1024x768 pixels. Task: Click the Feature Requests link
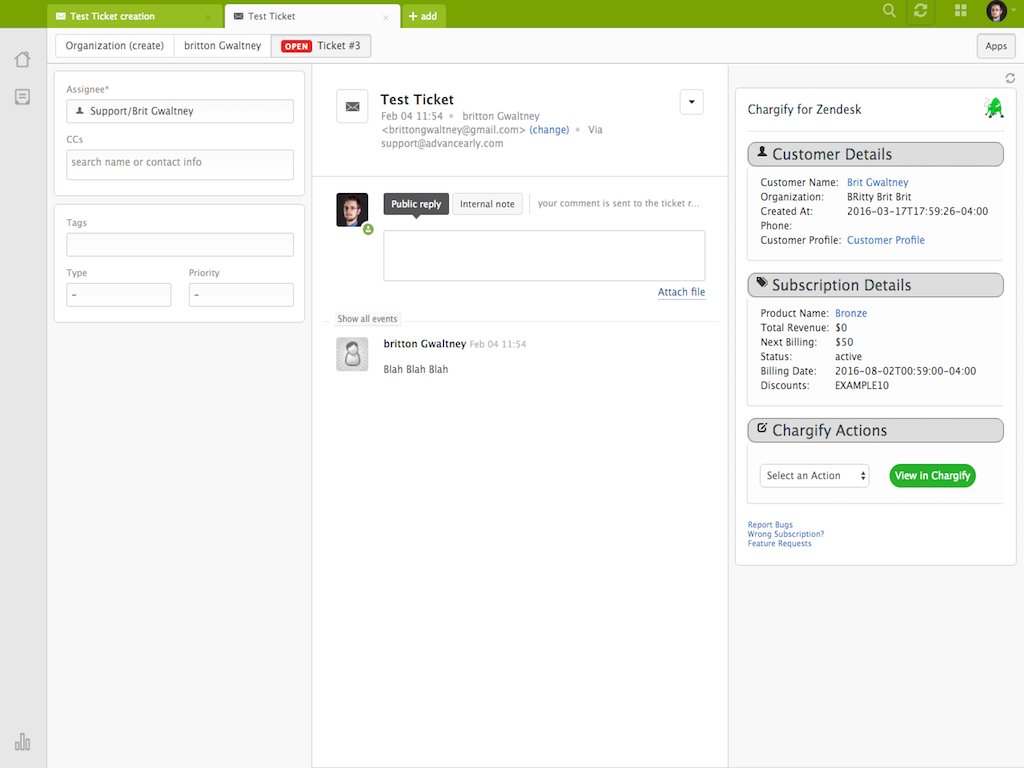[779, 543]
